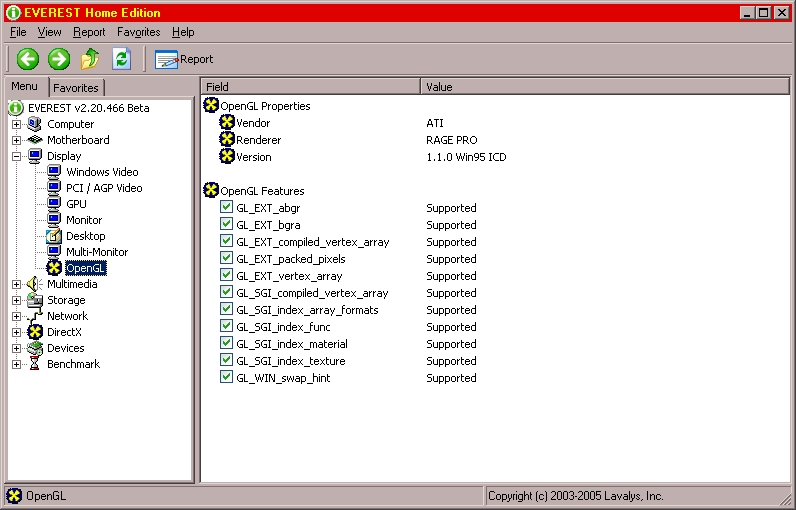Open the Report menu
This screenshot has height=510, width=796.
89,32
